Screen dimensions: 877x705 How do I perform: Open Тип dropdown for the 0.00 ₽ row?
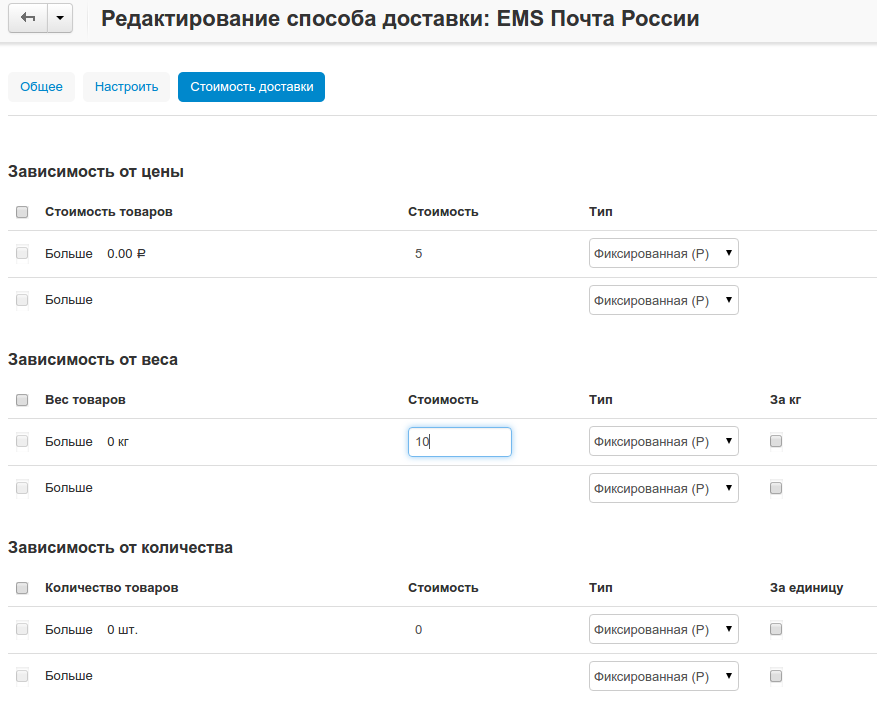coord(663,254)
